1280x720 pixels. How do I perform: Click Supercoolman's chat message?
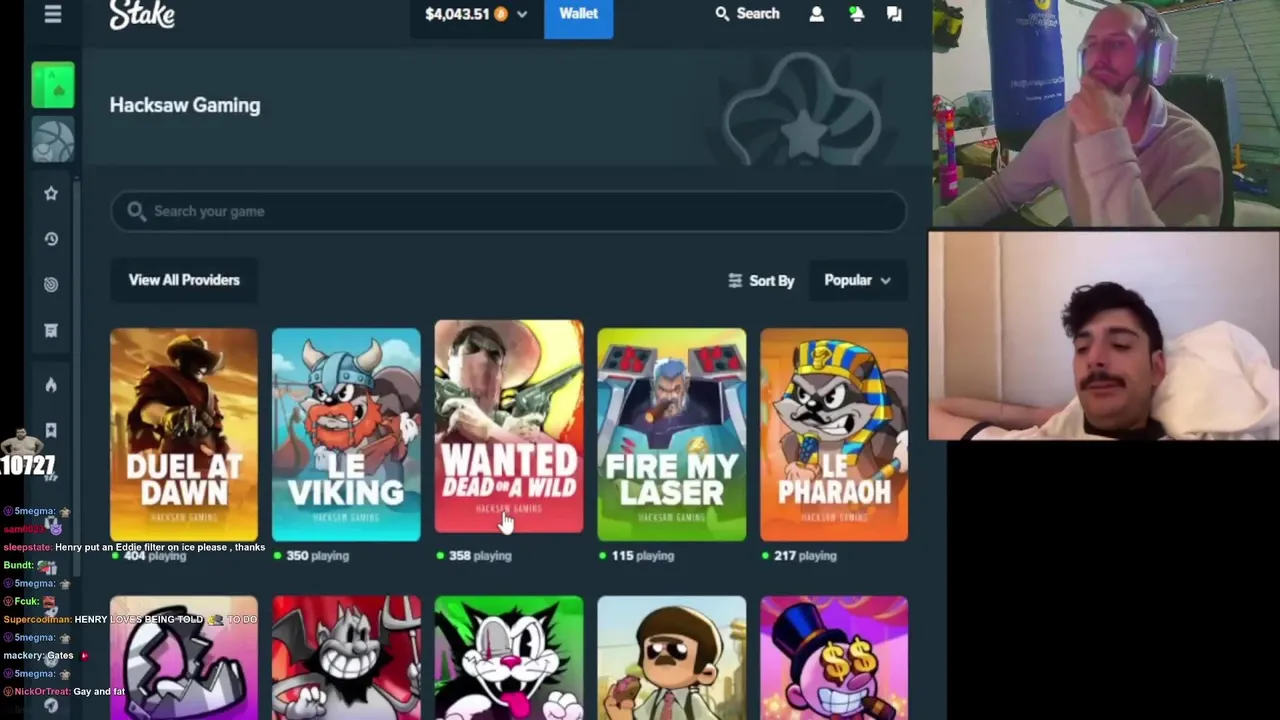point(130,619)
